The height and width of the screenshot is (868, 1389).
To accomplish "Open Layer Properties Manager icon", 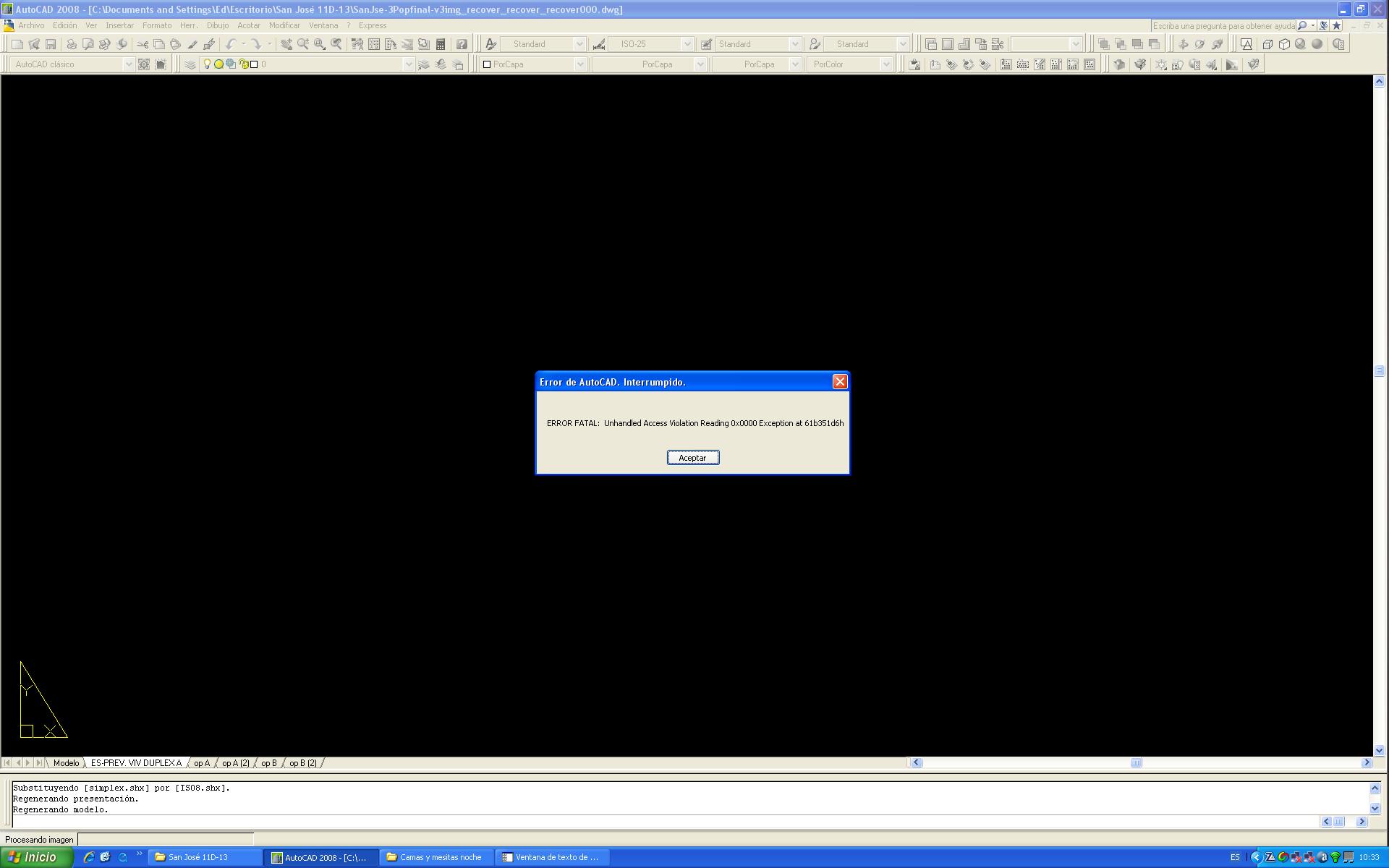I will pos(190,64).
